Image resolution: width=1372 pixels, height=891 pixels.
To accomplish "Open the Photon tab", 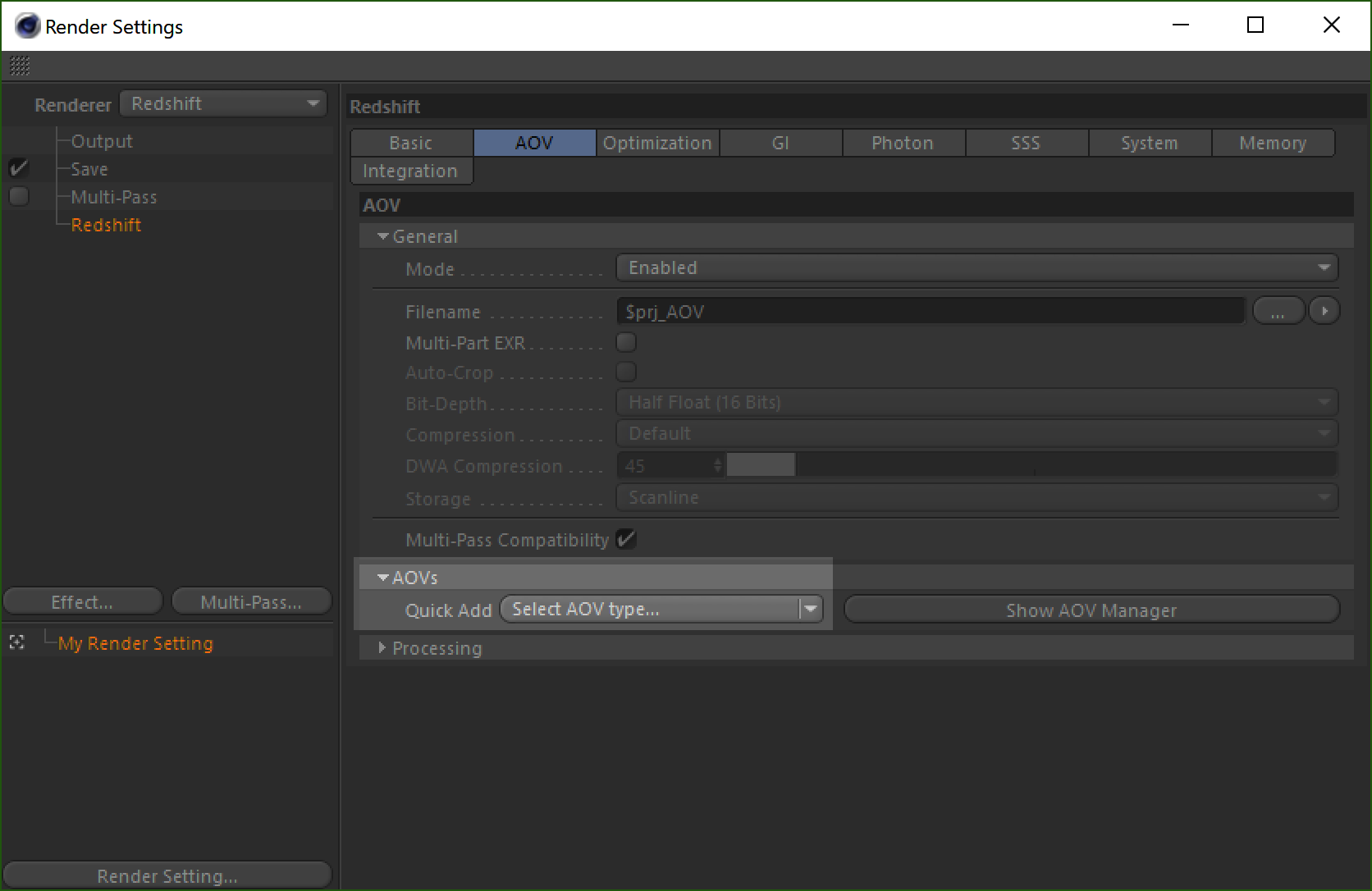I will coord(904,143).
